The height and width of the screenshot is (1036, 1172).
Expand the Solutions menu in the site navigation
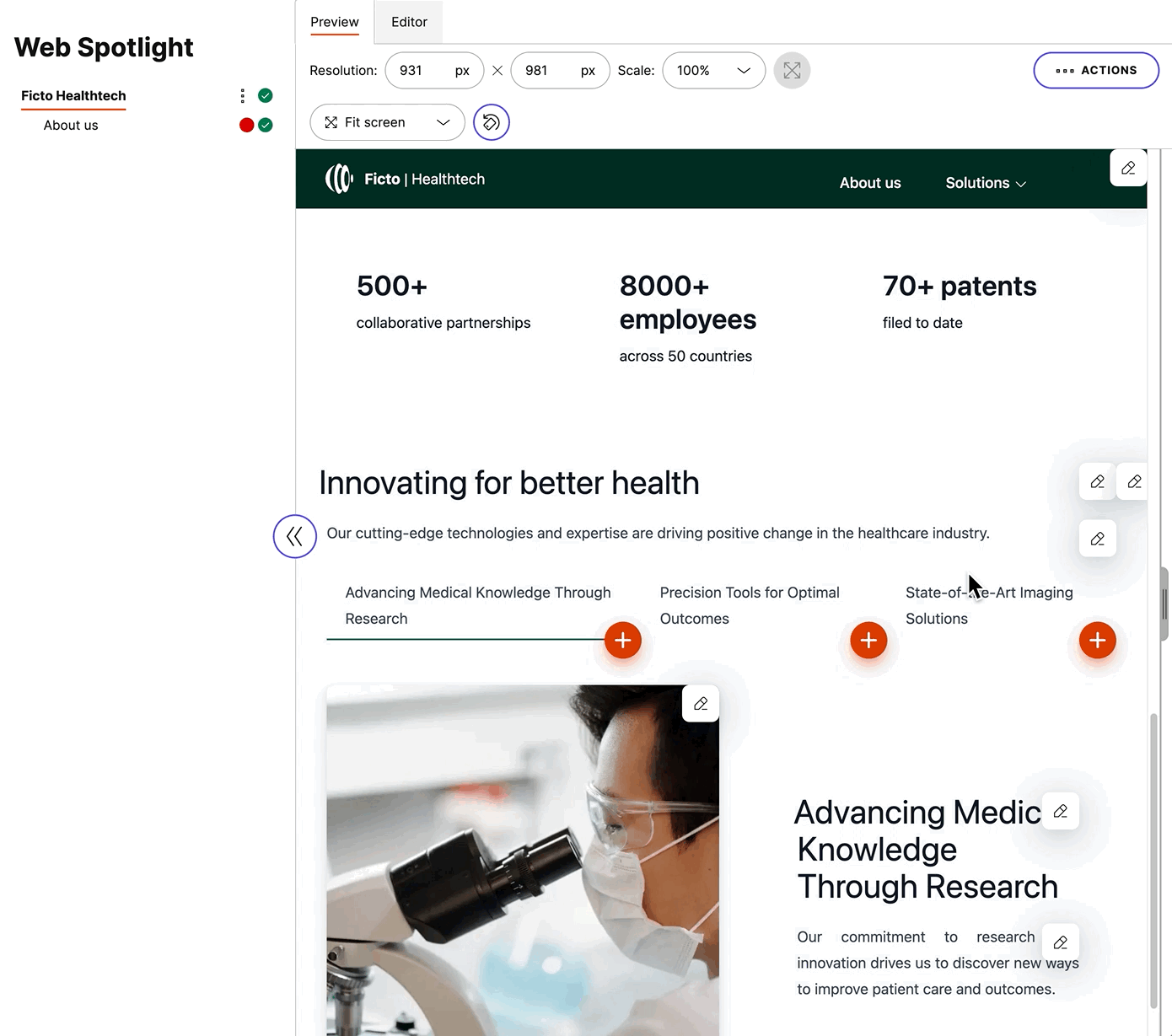tap(985, 182)
